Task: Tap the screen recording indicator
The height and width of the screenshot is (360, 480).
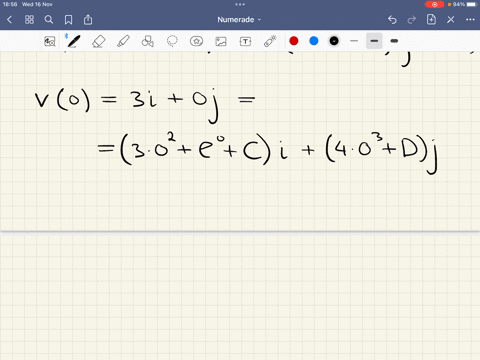Action: point(435,5)
